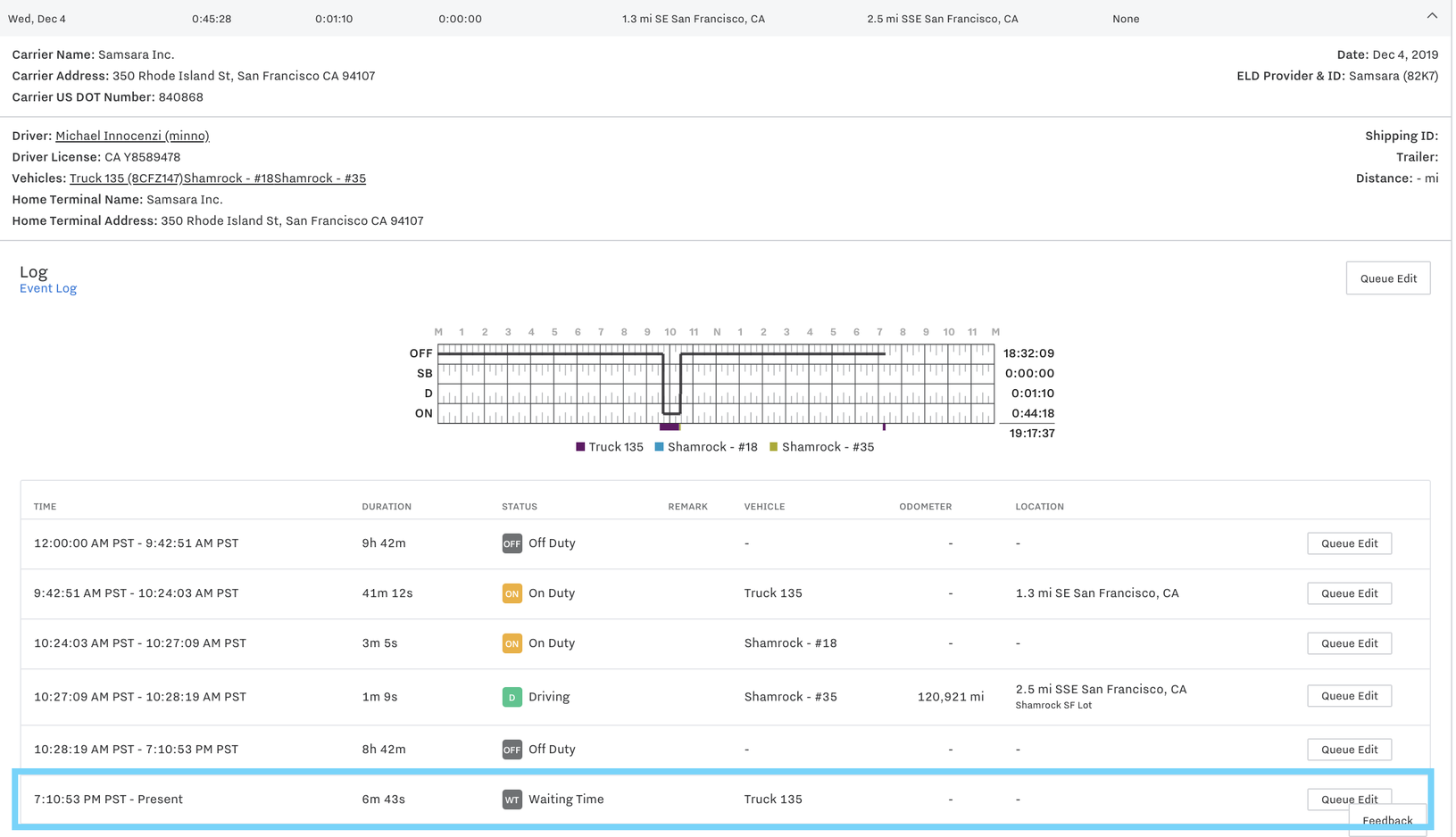Click the on-duty dip in the log graph
The height and width of the screenshot is (837, 1456).
pos(671,413)
